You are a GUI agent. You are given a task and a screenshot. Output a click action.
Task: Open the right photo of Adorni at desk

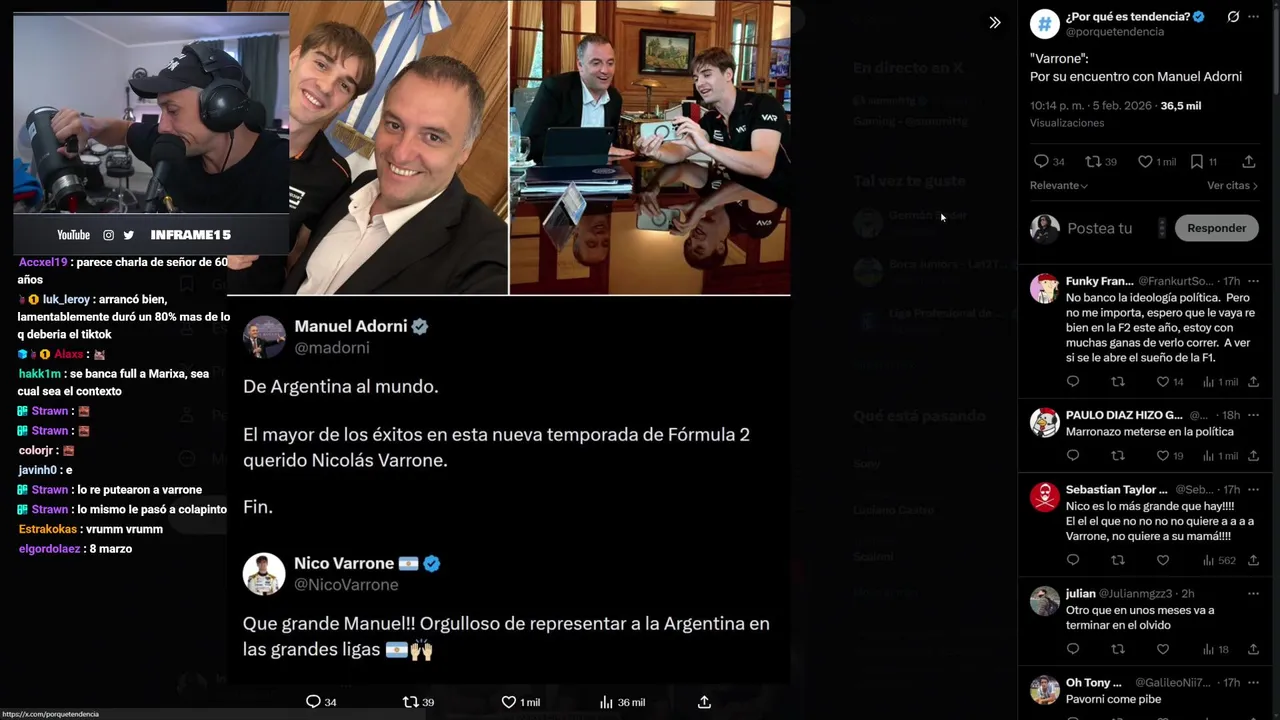tap(650, 148)
